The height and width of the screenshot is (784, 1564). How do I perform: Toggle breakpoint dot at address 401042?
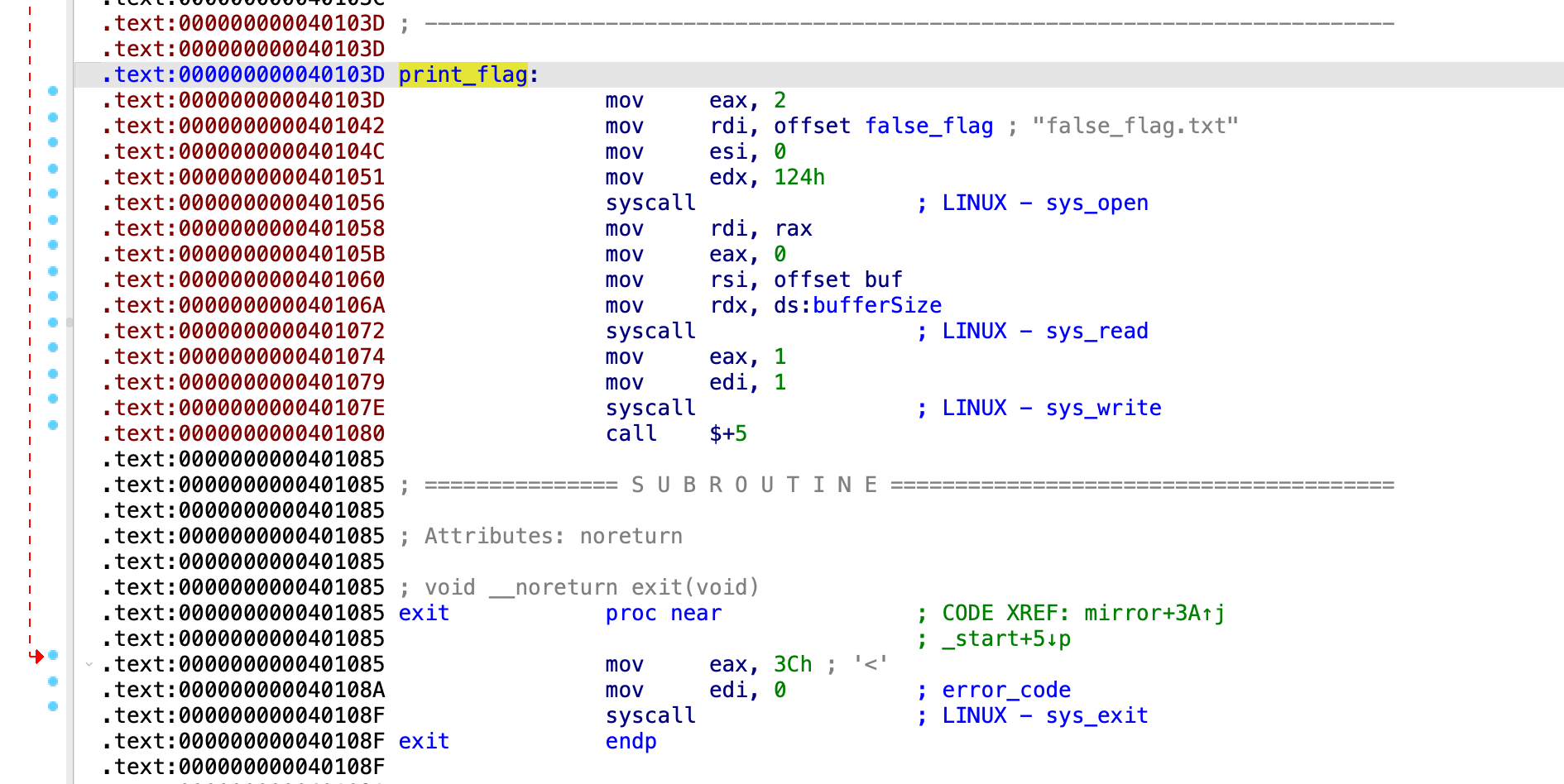pyautogui.click(x=53, y=117)
